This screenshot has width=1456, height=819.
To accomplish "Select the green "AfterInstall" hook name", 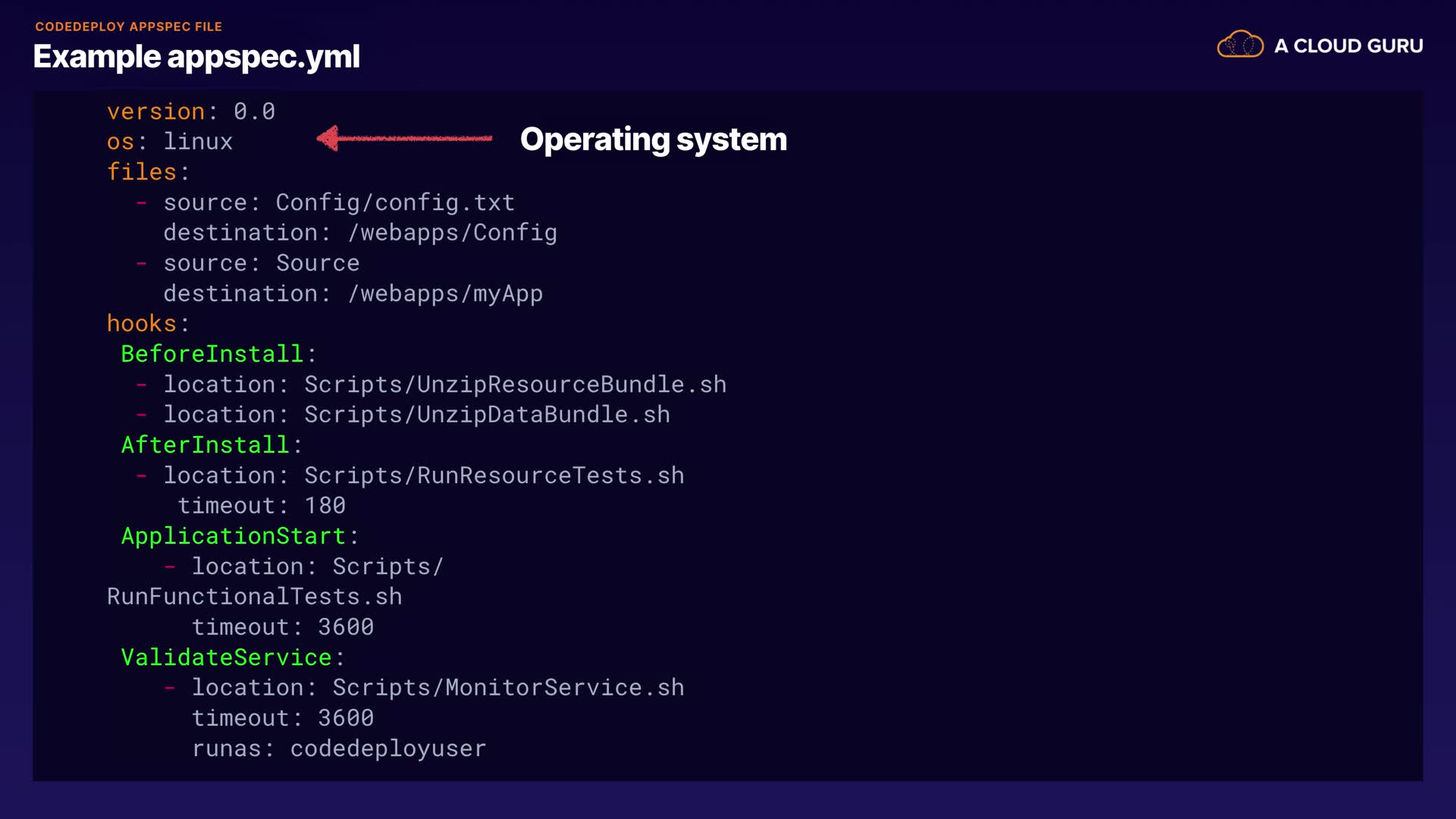I will coord(205,445).
